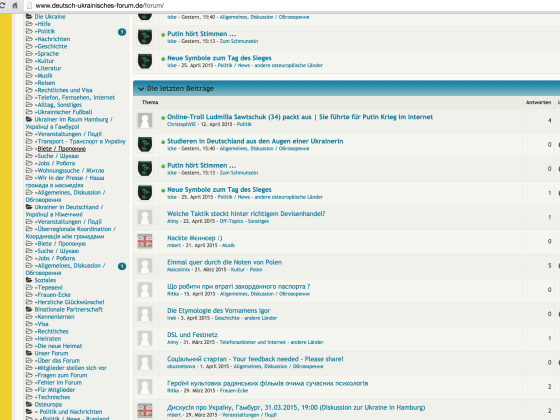Viewport: 560px width, 420px height.
Task: Sort by the Thema column header
Action: [150, 102]
